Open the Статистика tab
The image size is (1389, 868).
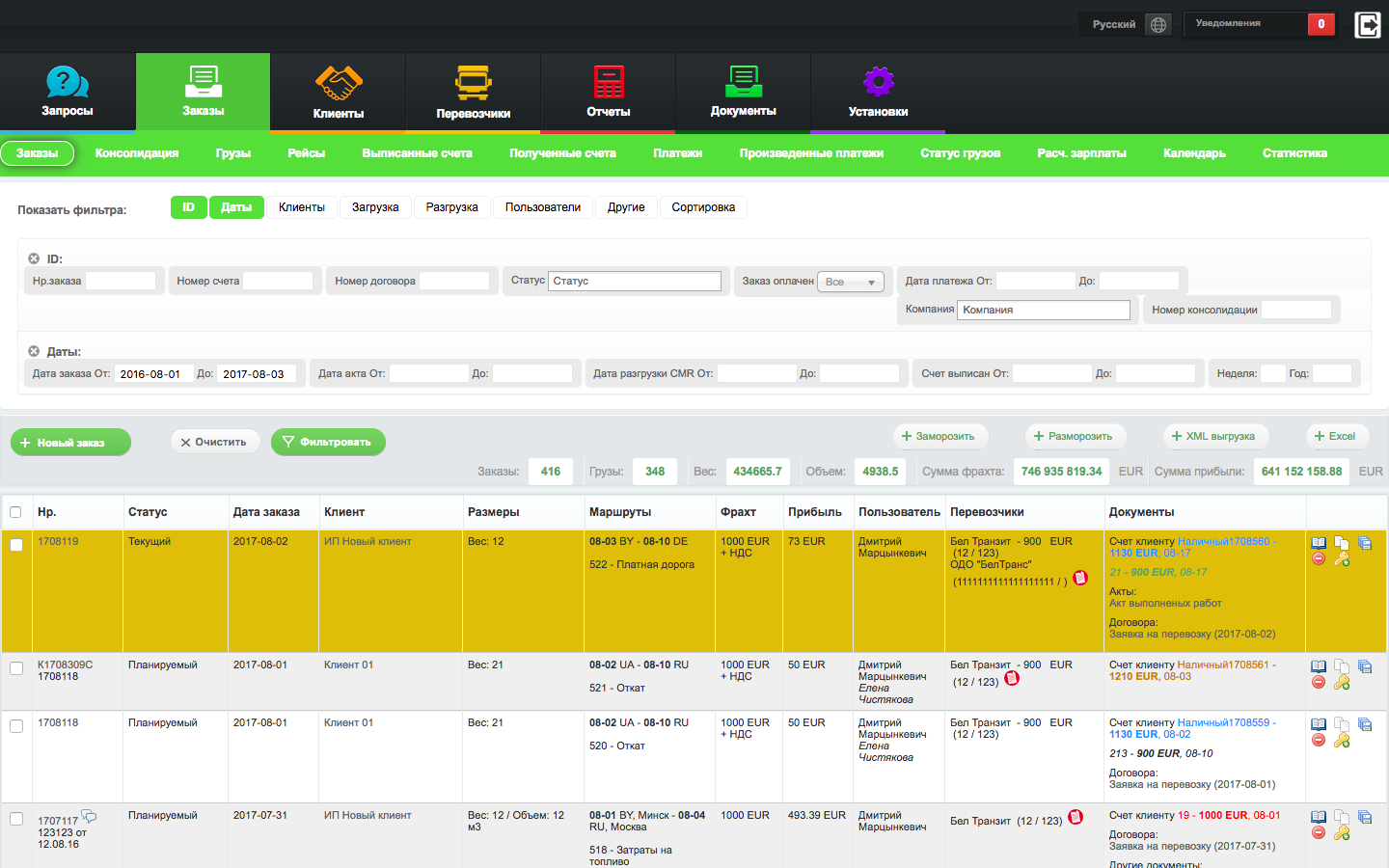[1294, 153]
